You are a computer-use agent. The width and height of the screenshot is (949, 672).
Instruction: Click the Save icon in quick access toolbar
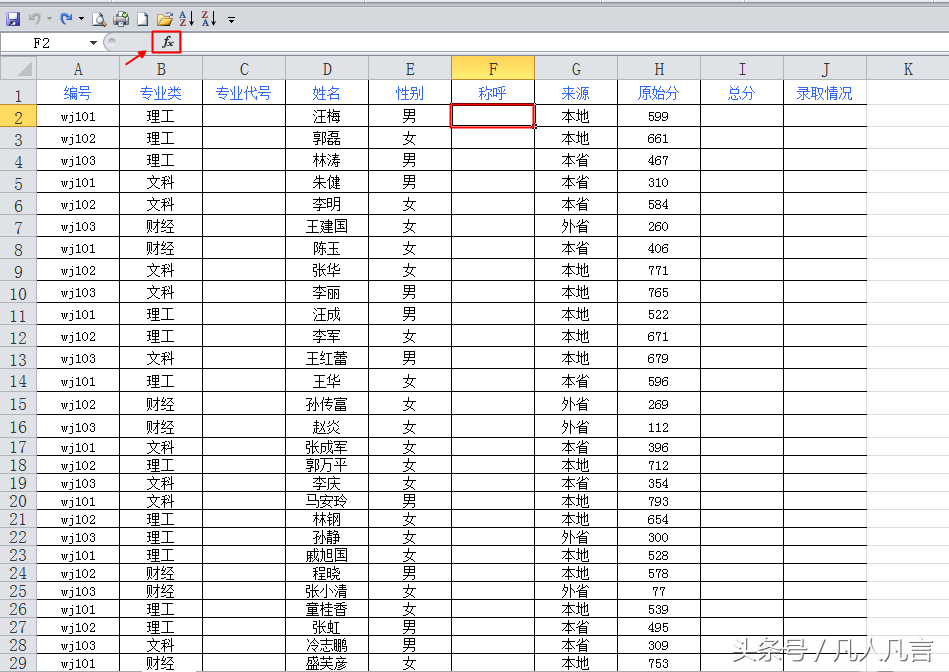pos(13,19)
